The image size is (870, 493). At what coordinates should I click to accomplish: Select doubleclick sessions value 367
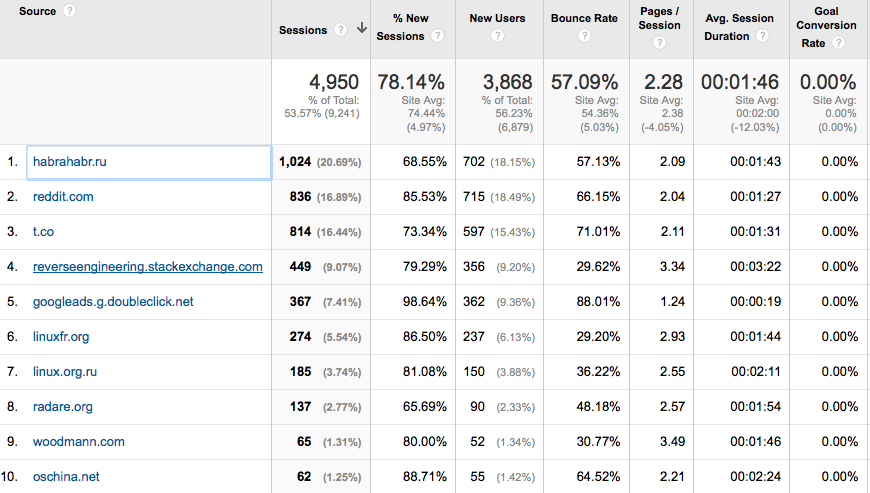point(300,301)
